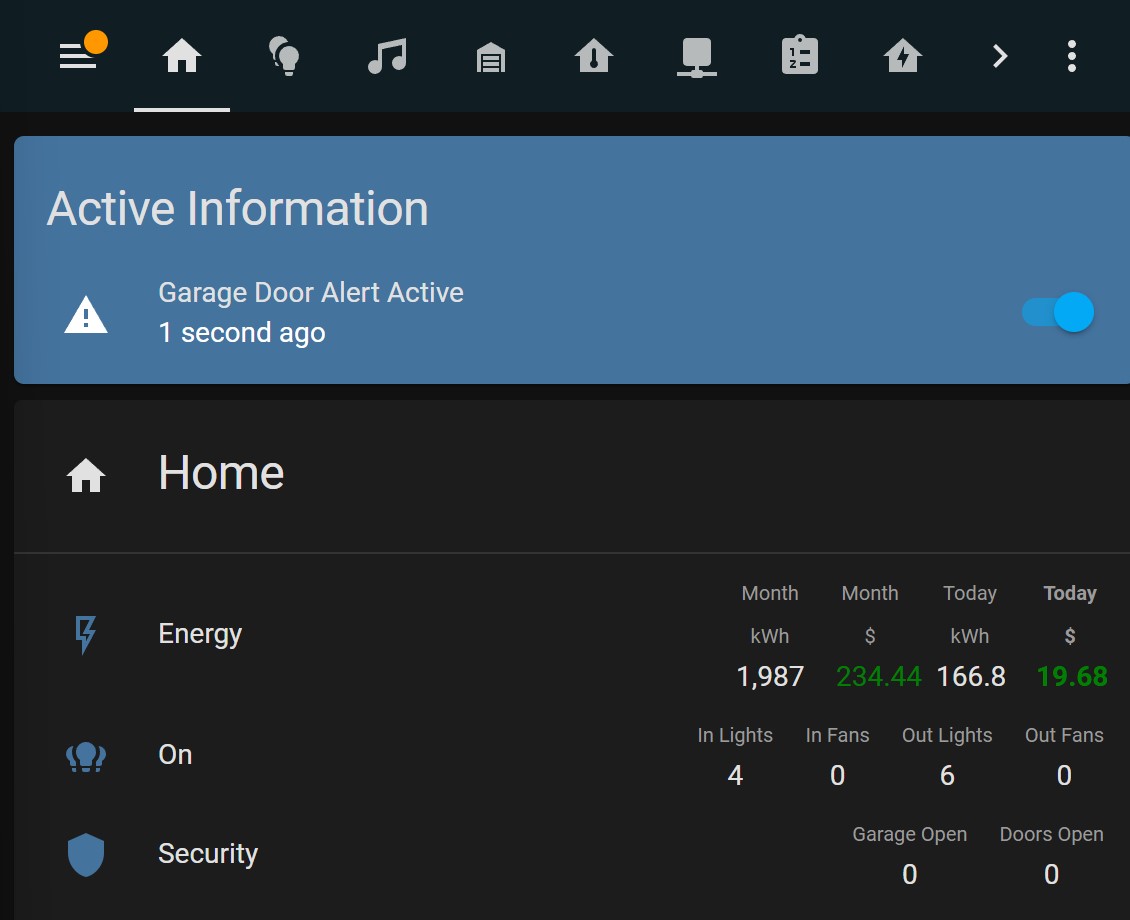Open the lightbulb lights tab icon
The image size is (1130, 920).
point(284,57)
